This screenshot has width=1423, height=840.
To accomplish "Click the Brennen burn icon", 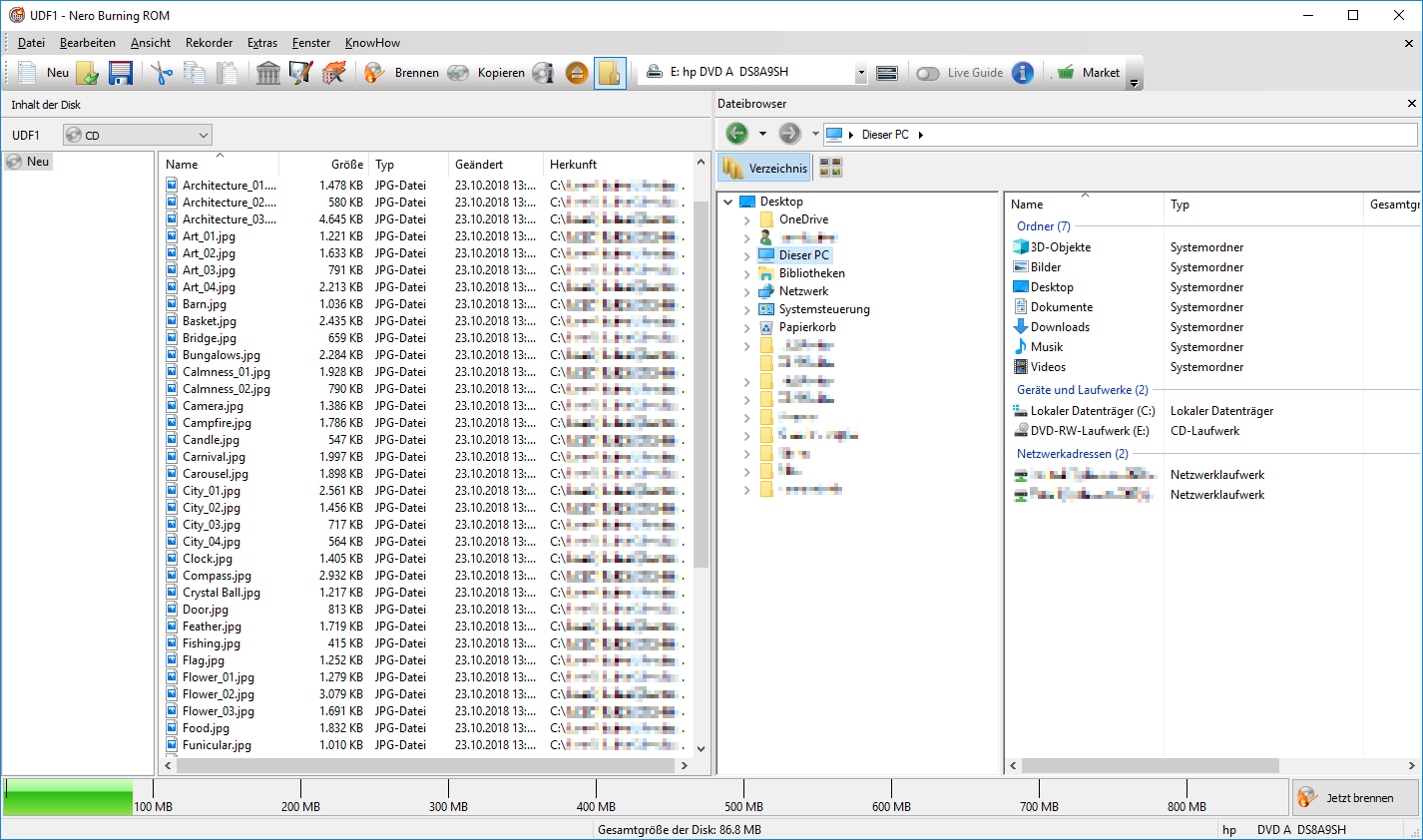I will coord(374,73).
